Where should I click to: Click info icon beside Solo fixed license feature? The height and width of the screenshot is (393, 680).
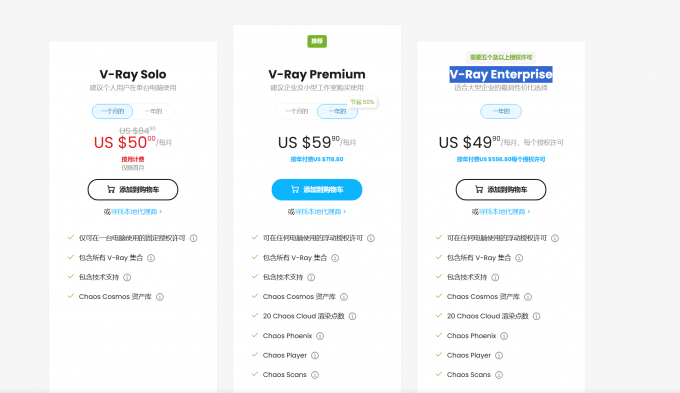tap(194, 238)
